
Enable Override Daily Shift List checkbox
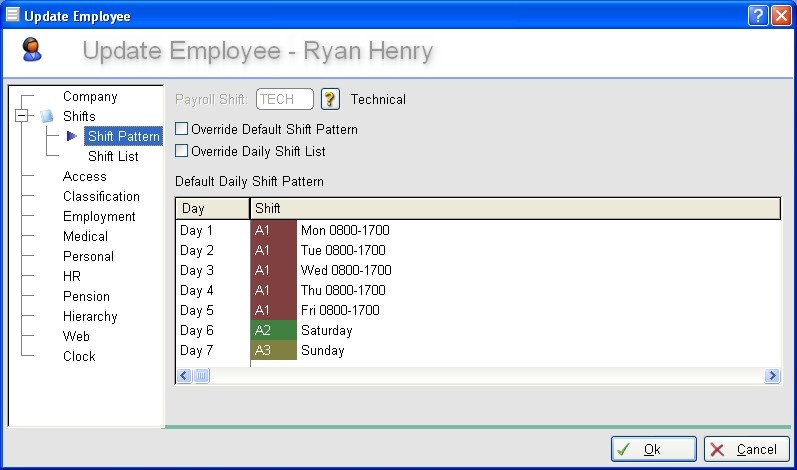pyautogui.click(x=181, y=151)
